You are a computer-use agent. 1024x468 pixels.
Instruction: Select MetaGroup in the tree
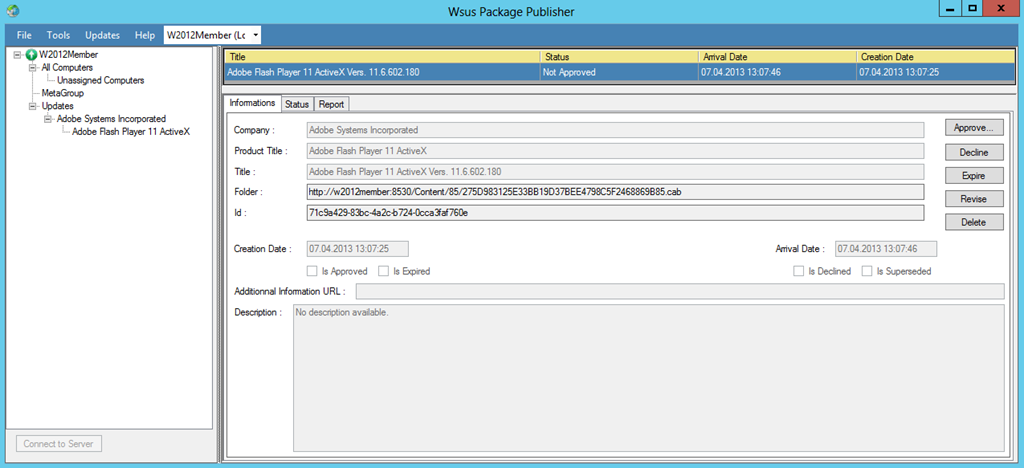[63, 93]
